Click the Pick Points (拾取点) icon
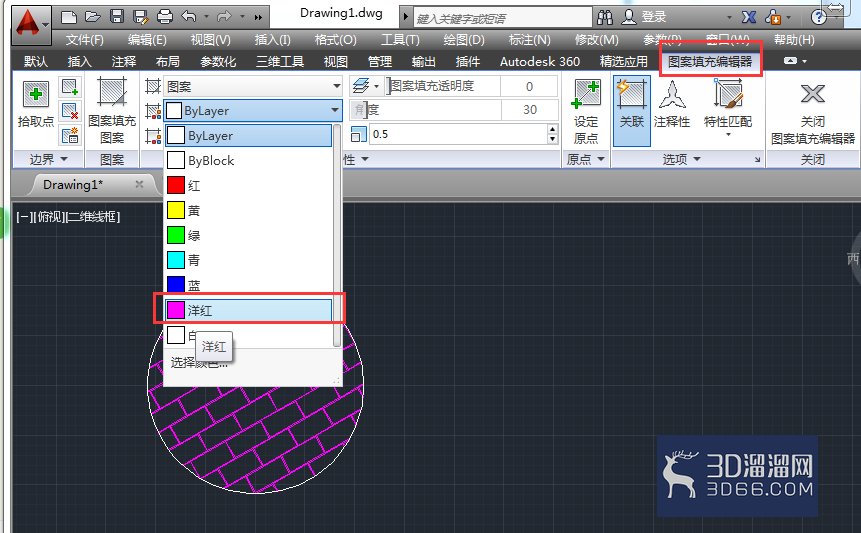 tap(36, 94)
